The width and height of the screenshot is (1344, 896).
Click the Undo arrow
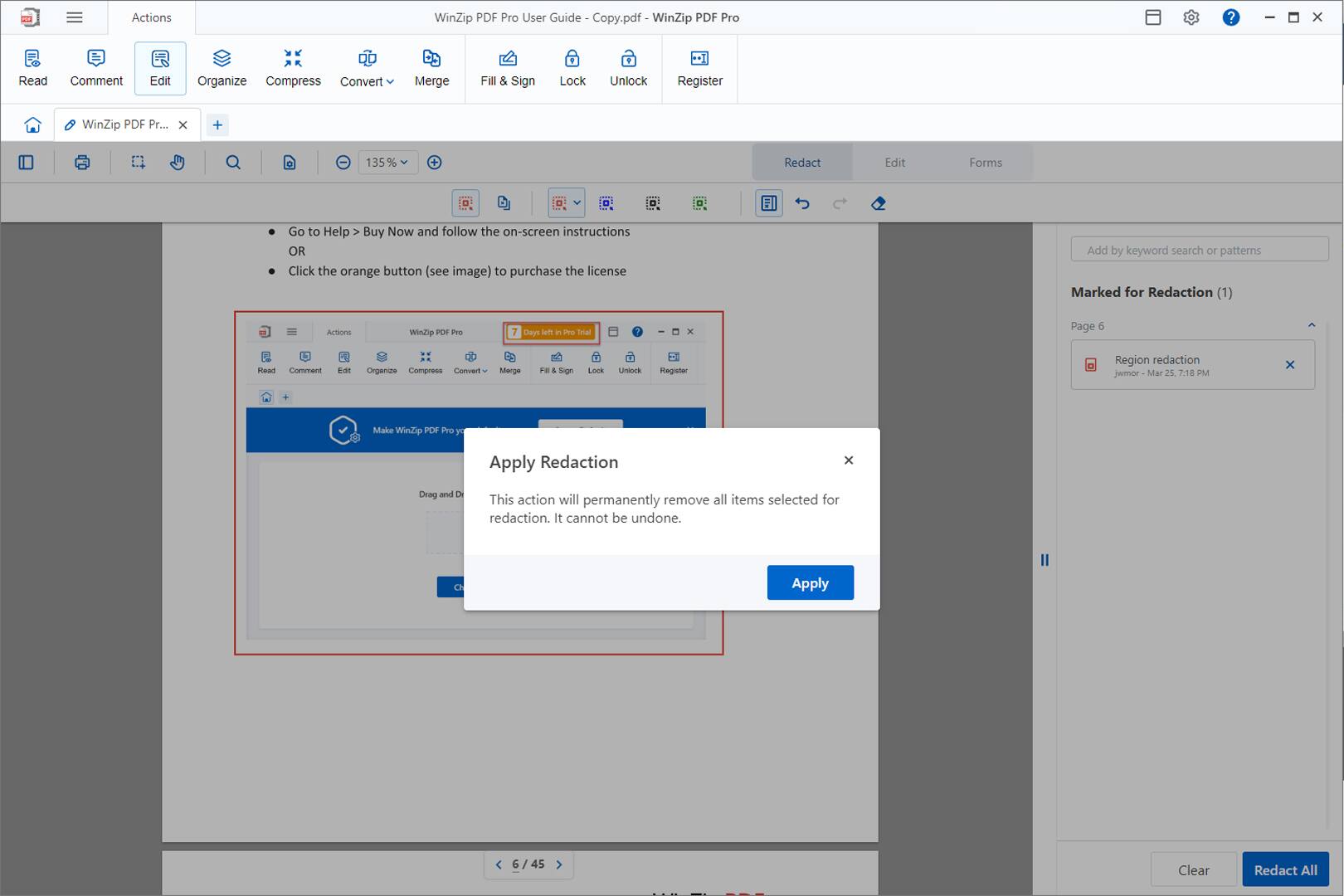click(802, 203)
